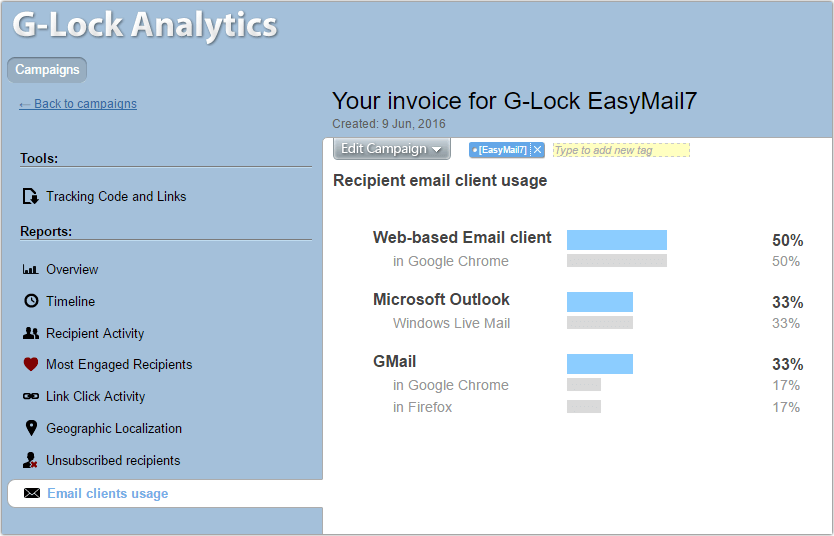Click the Web-based Email client blue bar
This screenshot has width=834, height=536.
click(616, 240)
